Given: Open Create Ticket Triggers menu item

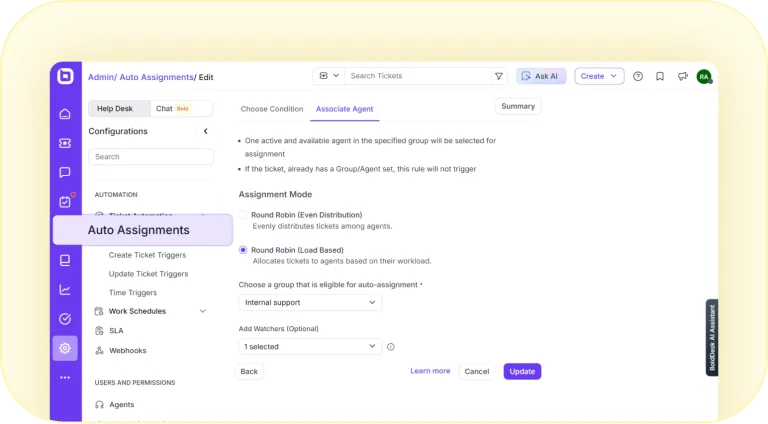Looking at the screenshot, I should [147, 255].
